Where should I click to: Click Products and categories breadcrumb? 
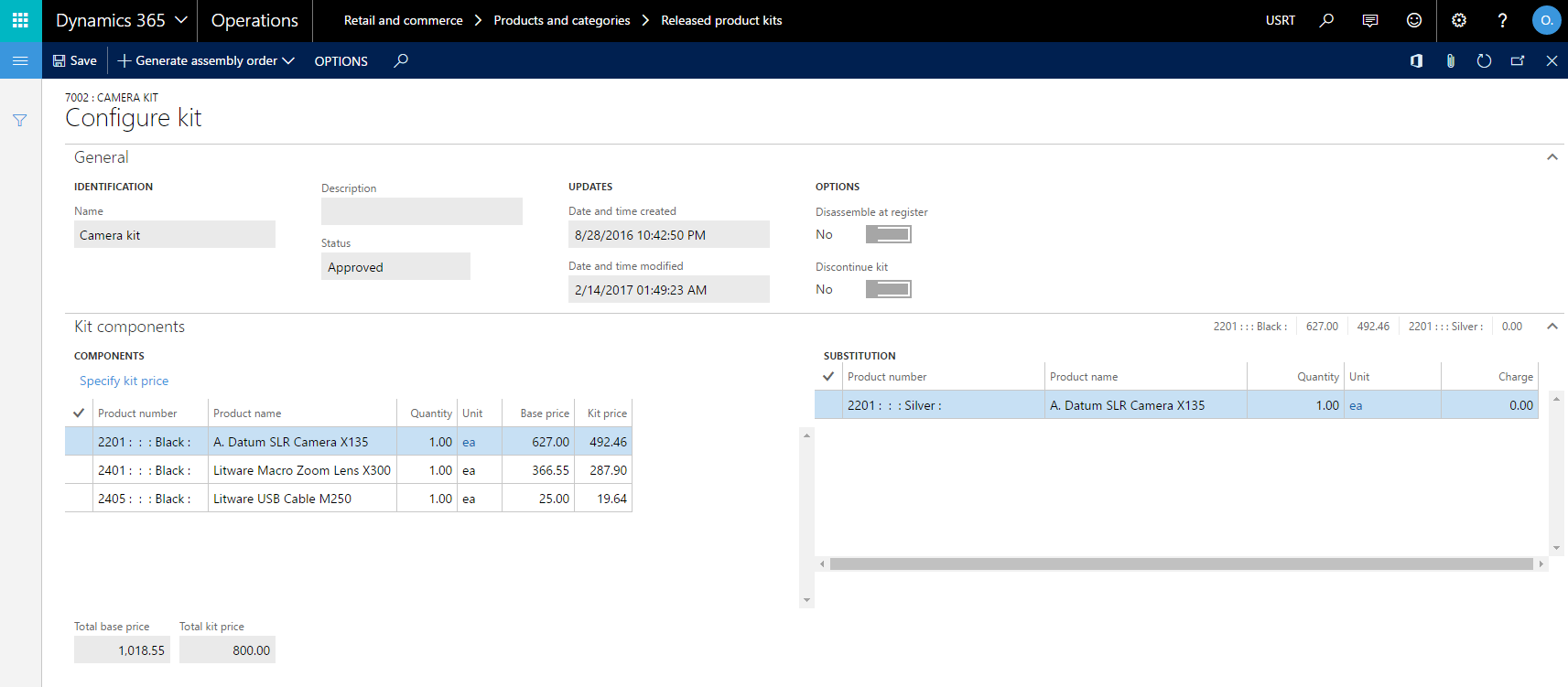coord(562,20)
